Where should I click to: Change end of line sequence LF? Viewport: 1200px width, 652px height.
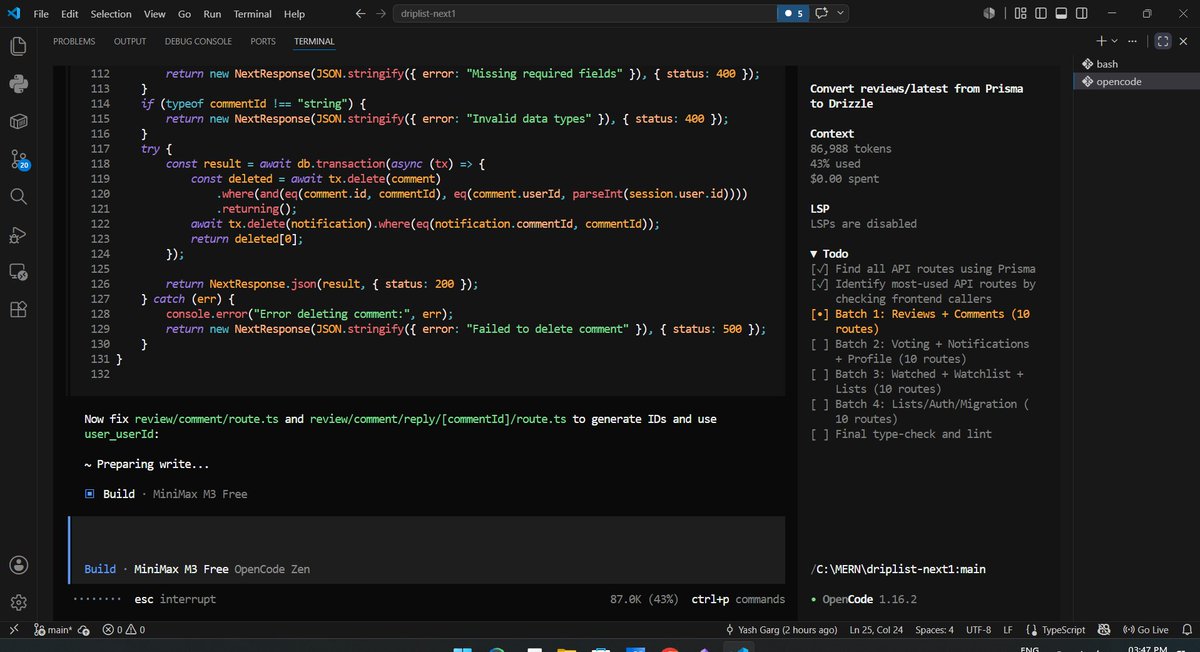coord(1008,630)
